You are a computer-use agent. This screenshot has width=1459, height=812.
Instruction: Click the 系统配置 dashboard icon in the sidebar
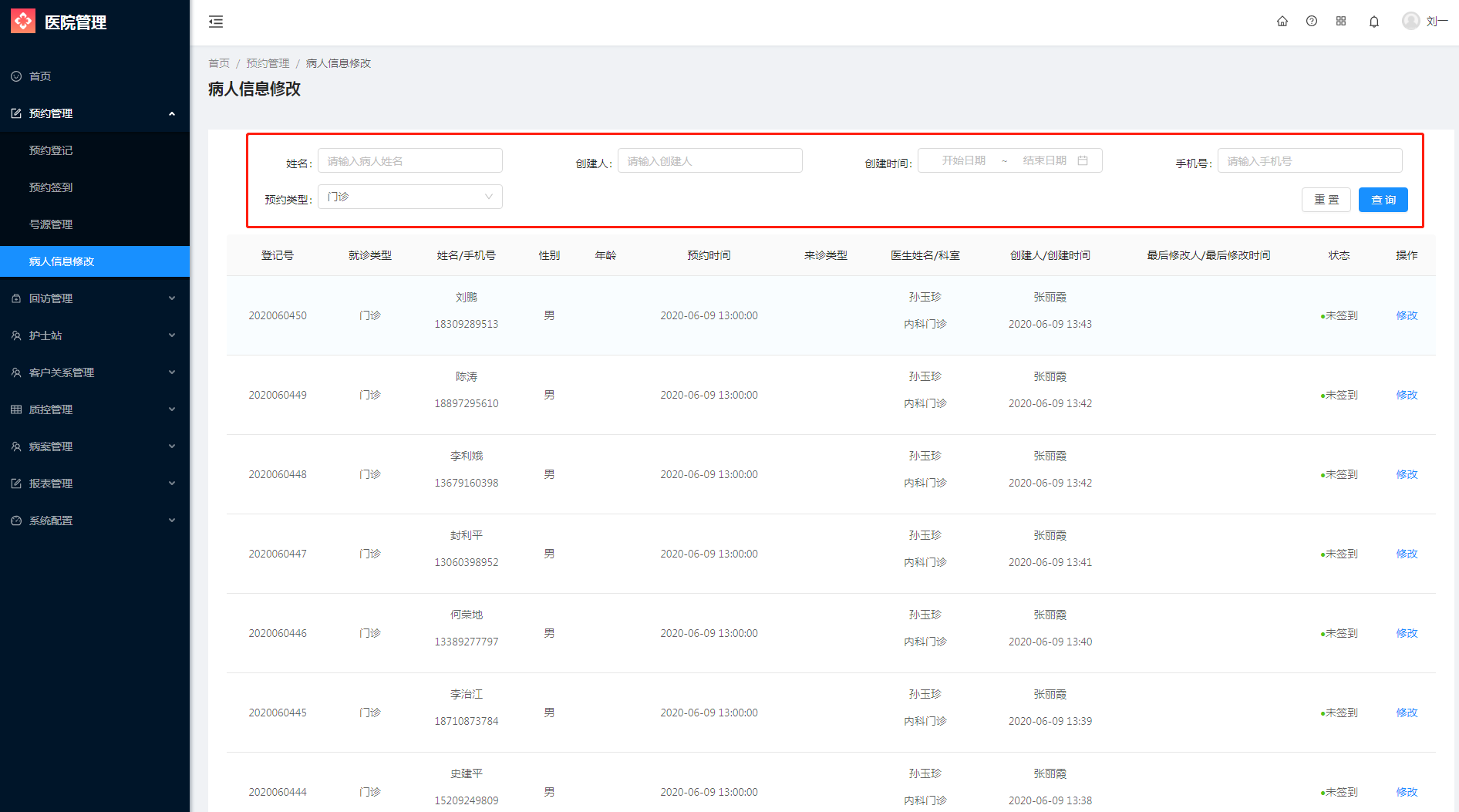tap(16, 521)
